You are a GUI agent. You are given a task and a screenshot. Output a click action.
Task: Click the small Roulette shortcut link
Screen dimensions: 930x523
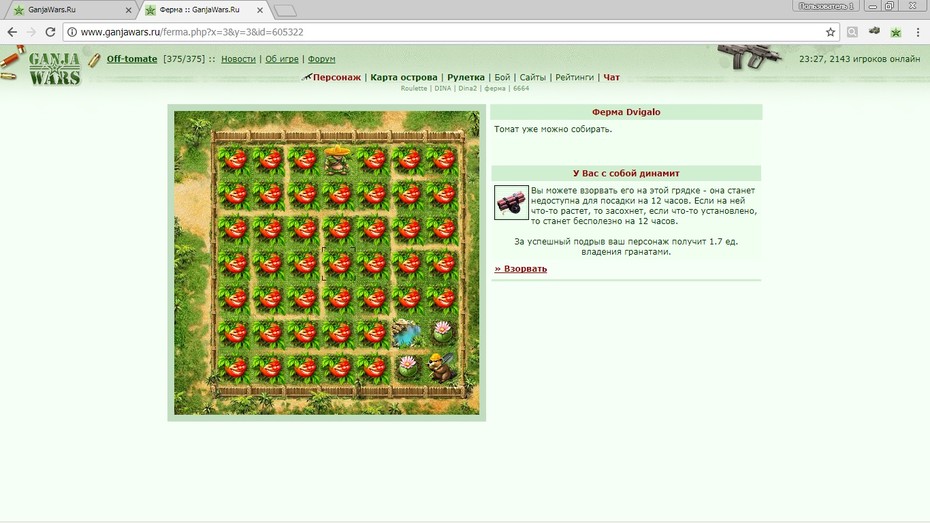coord(413,88)
